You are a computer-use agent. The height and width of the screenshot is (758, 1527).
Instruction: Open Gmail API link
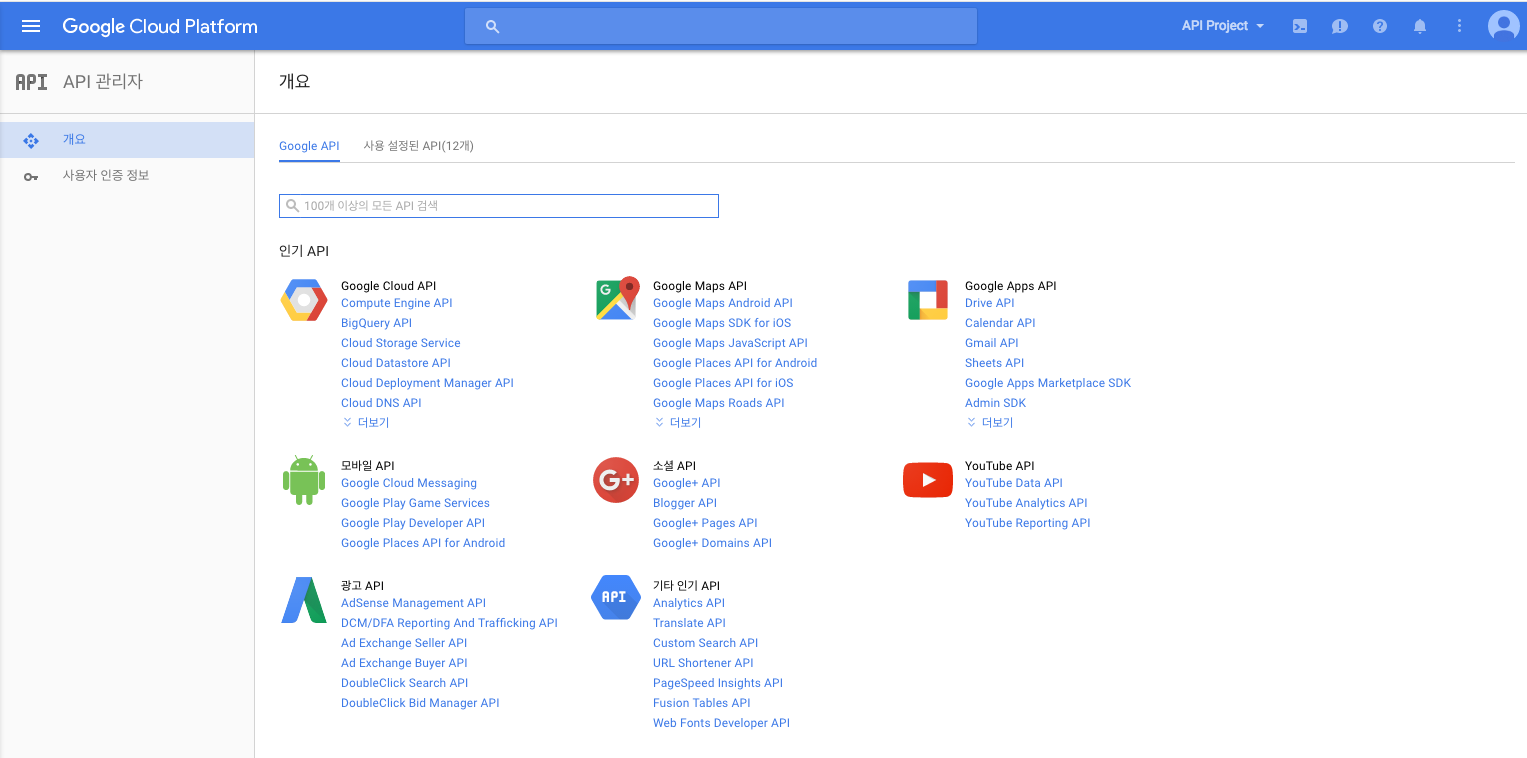point(992,343)
